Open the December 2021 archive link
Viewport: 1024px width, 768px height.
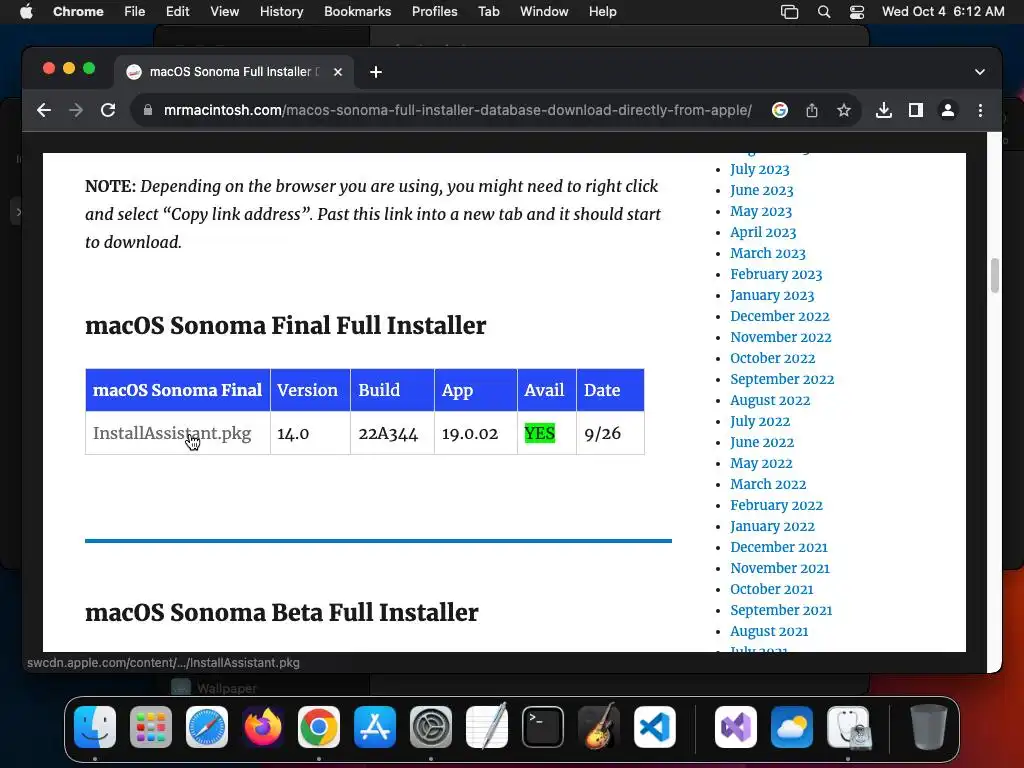coord(778,547)
